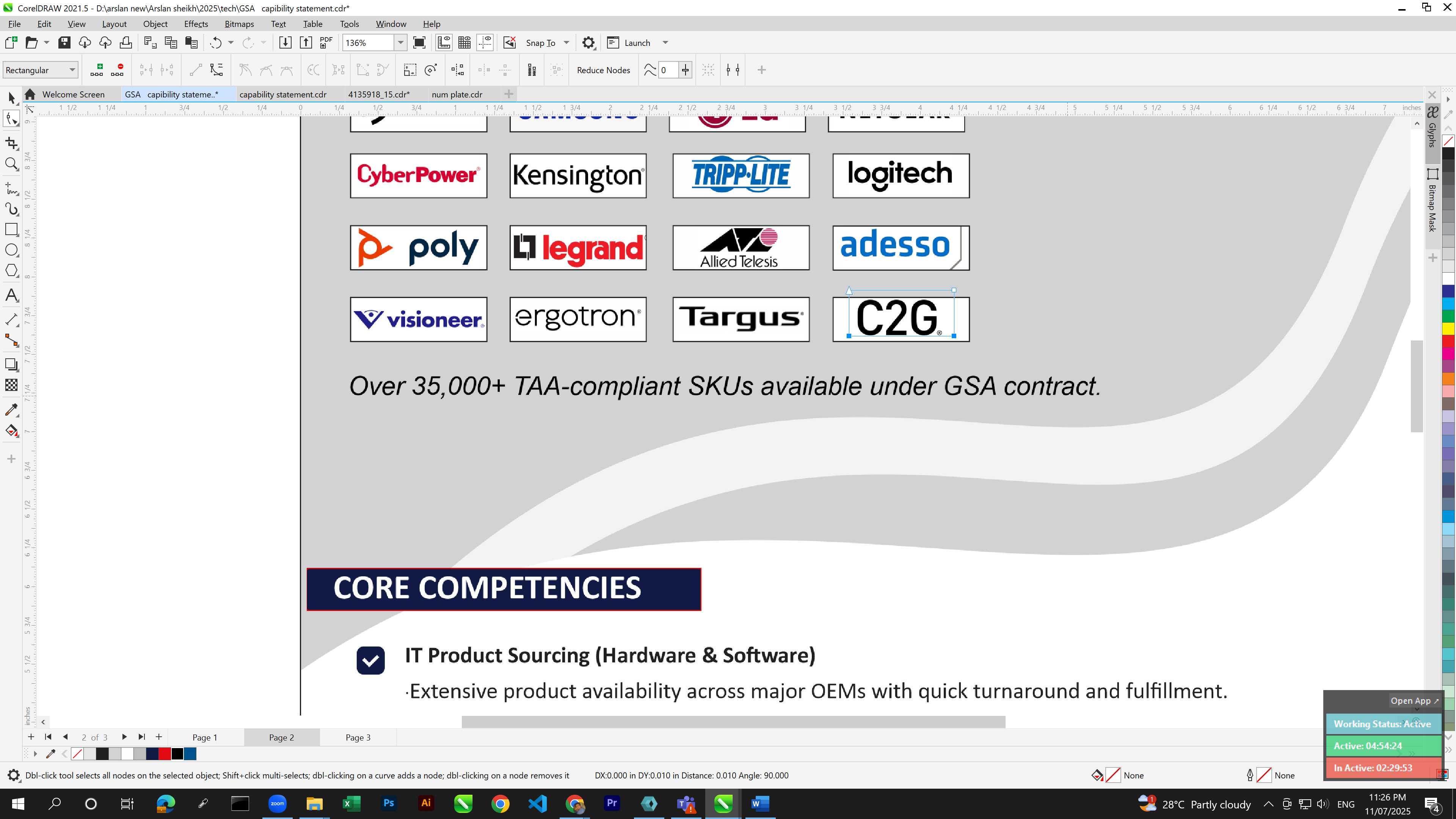Pick the red document palette swatch
Viewport: 1456px width, 819px height.
tap(165, 753)
